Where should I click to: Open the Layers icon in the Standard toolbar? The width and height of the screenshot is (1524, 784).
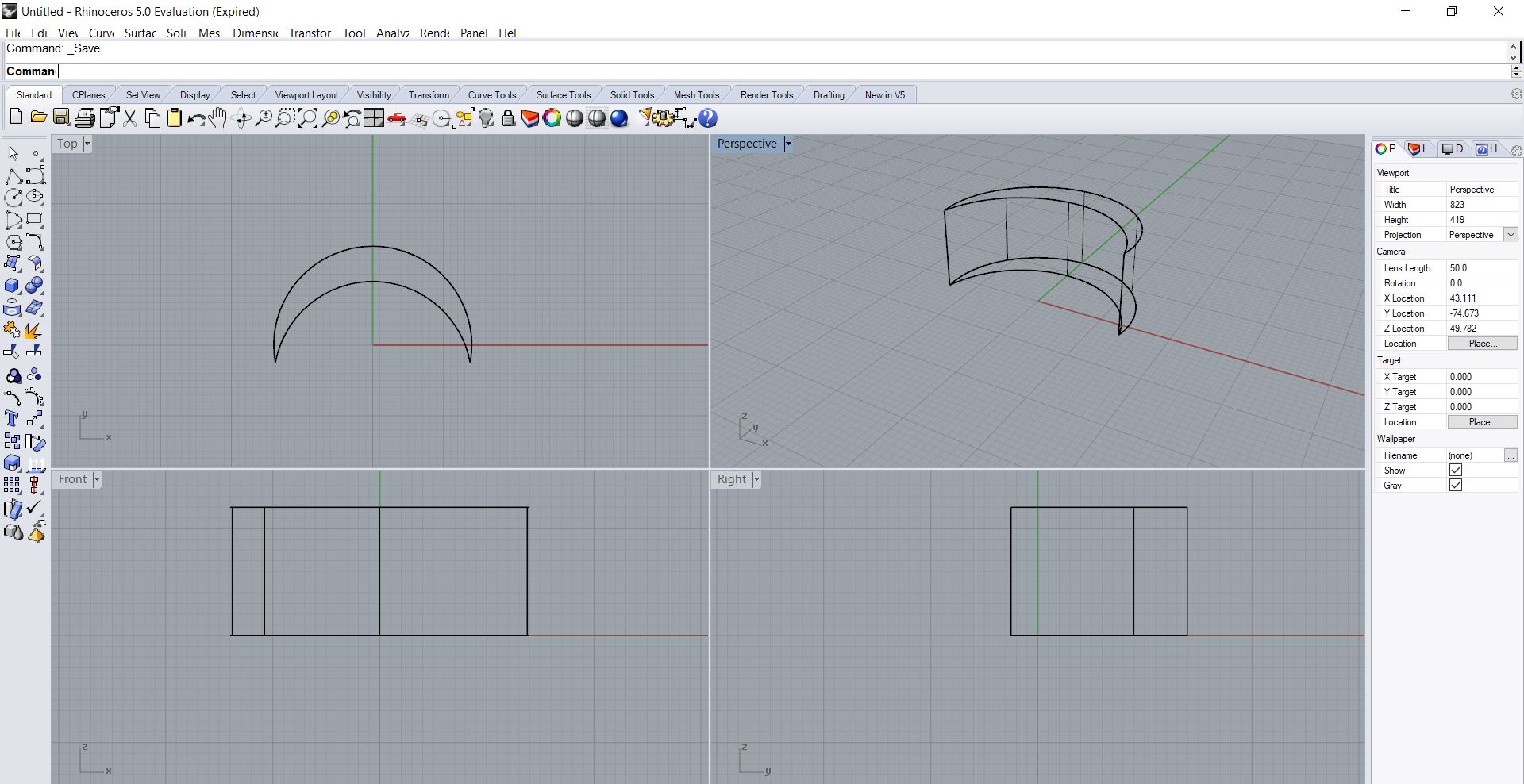tap(529, 117)
